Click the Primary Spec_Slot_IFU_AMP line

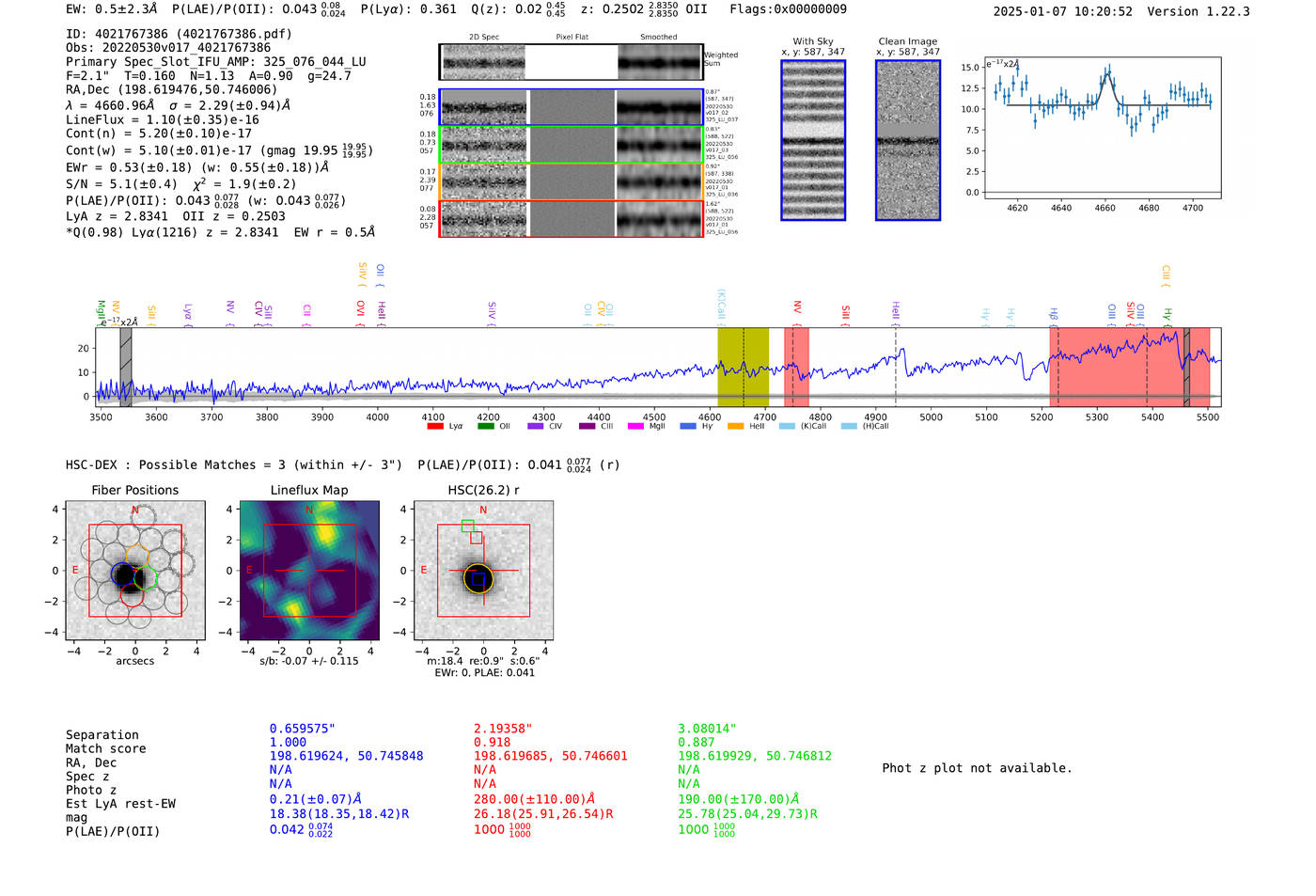click(x=216, y=62)
